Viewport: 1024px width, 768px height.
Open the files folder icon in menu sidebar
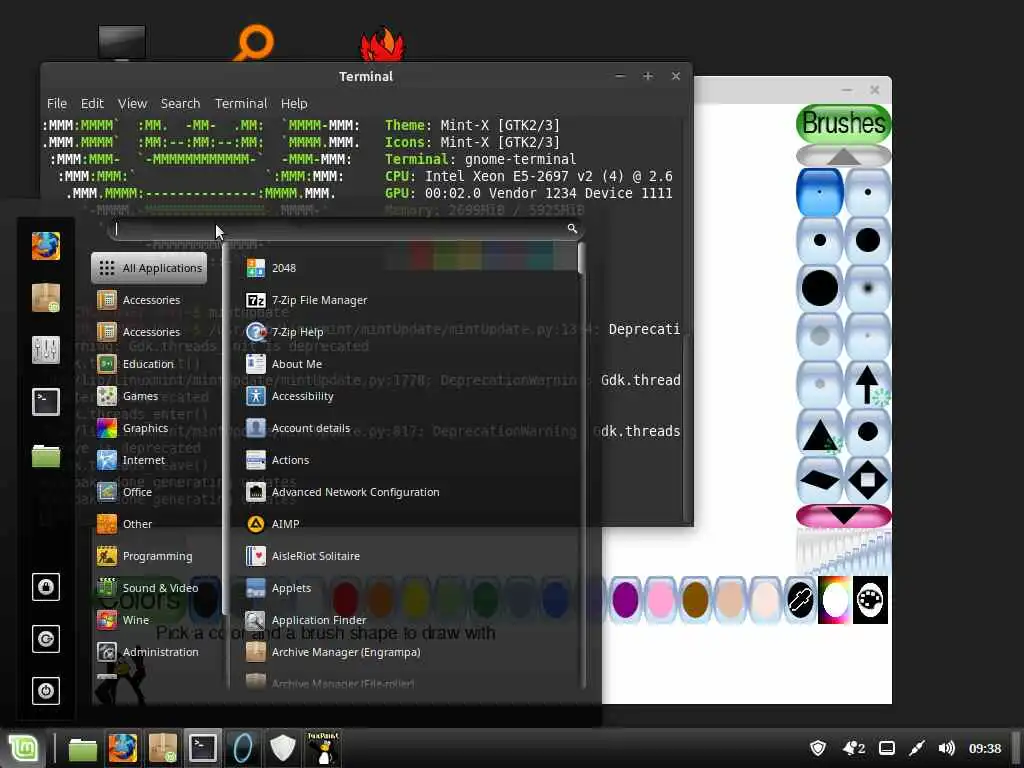pyautogui.click(x=46, y=455)
